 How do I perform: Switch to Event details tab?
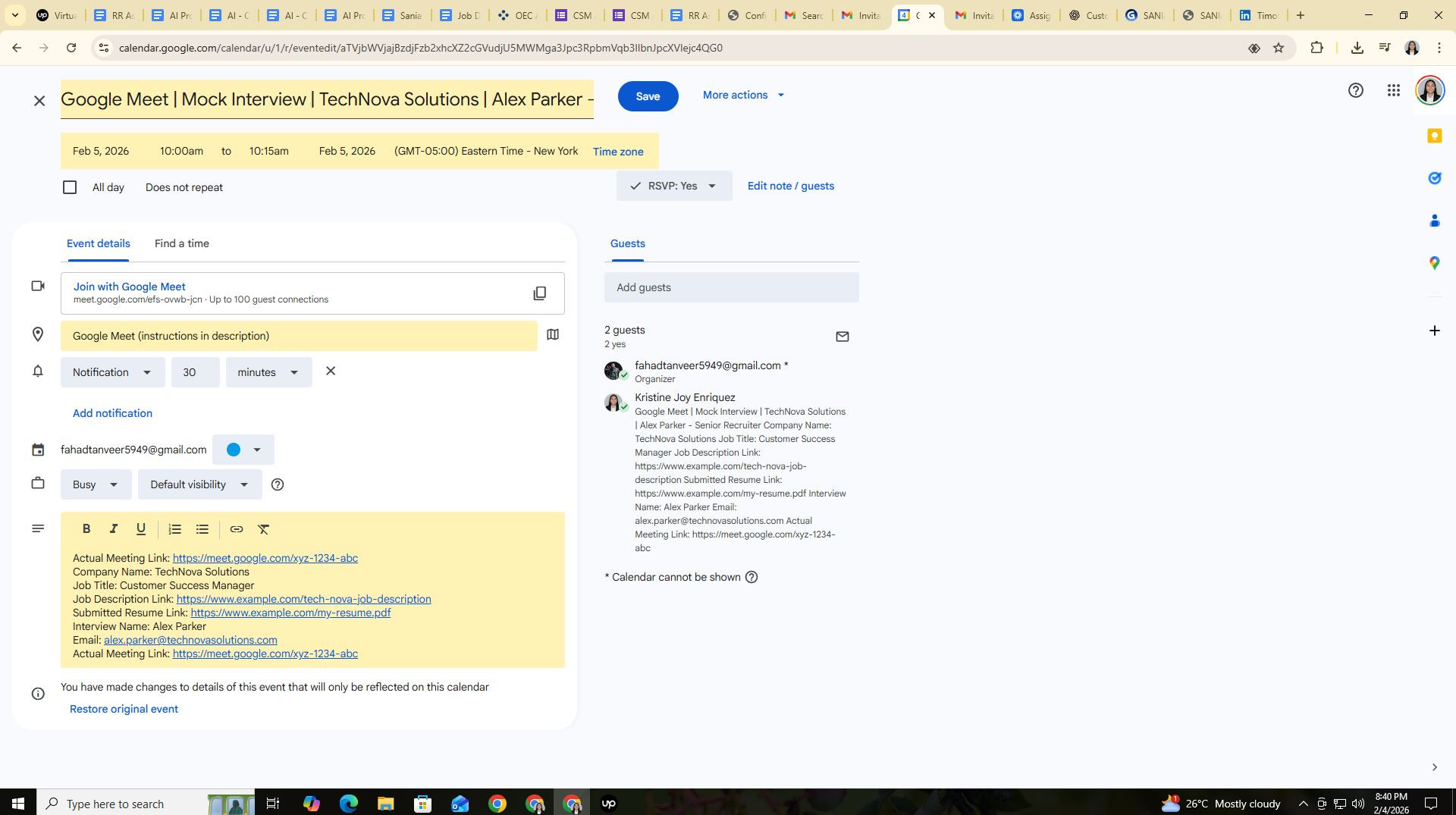pos(99,243)
